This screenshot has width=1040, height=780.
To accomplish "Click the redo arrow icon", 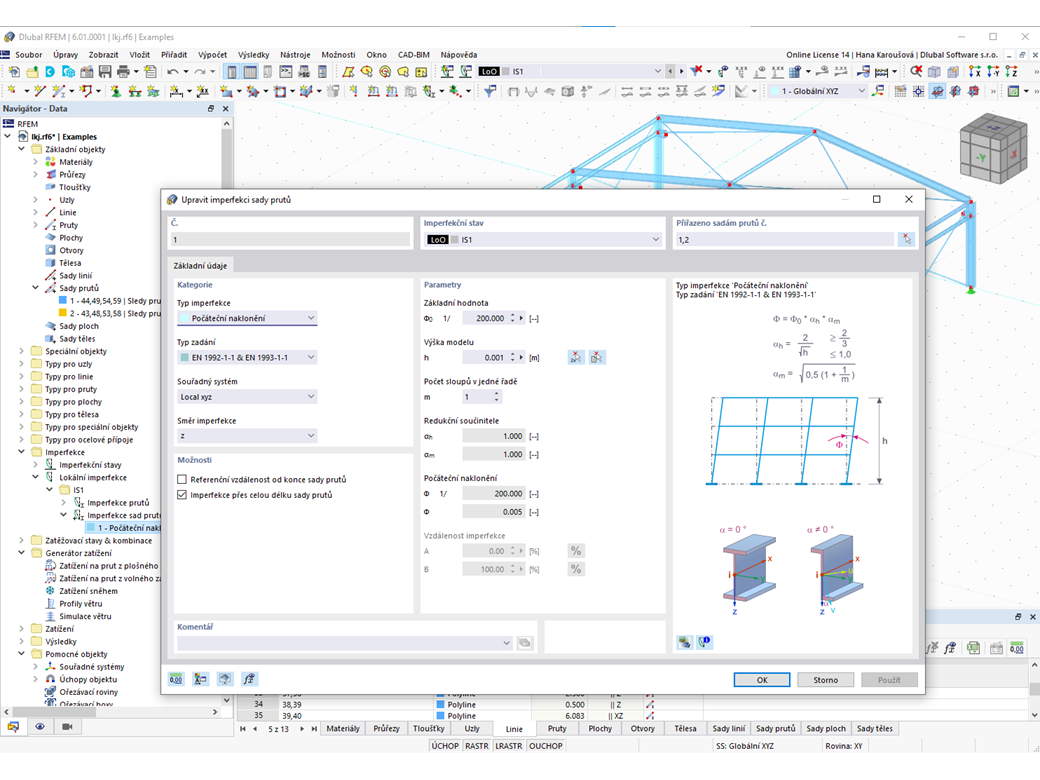I will click(x=200, y=72).
